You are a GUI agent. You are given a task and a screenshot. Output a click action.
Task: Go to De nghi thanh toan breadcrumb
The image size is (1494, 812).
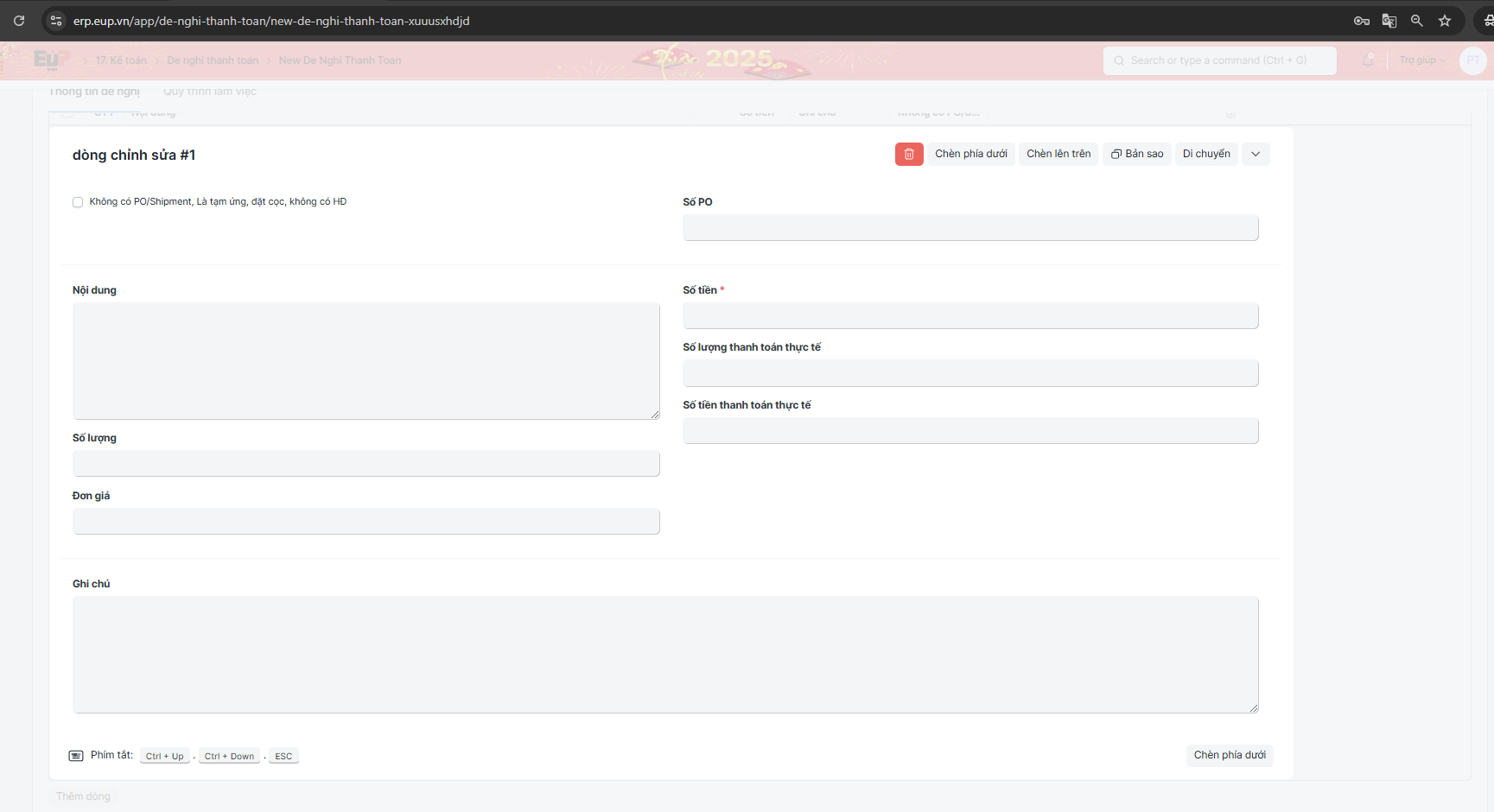213,60
